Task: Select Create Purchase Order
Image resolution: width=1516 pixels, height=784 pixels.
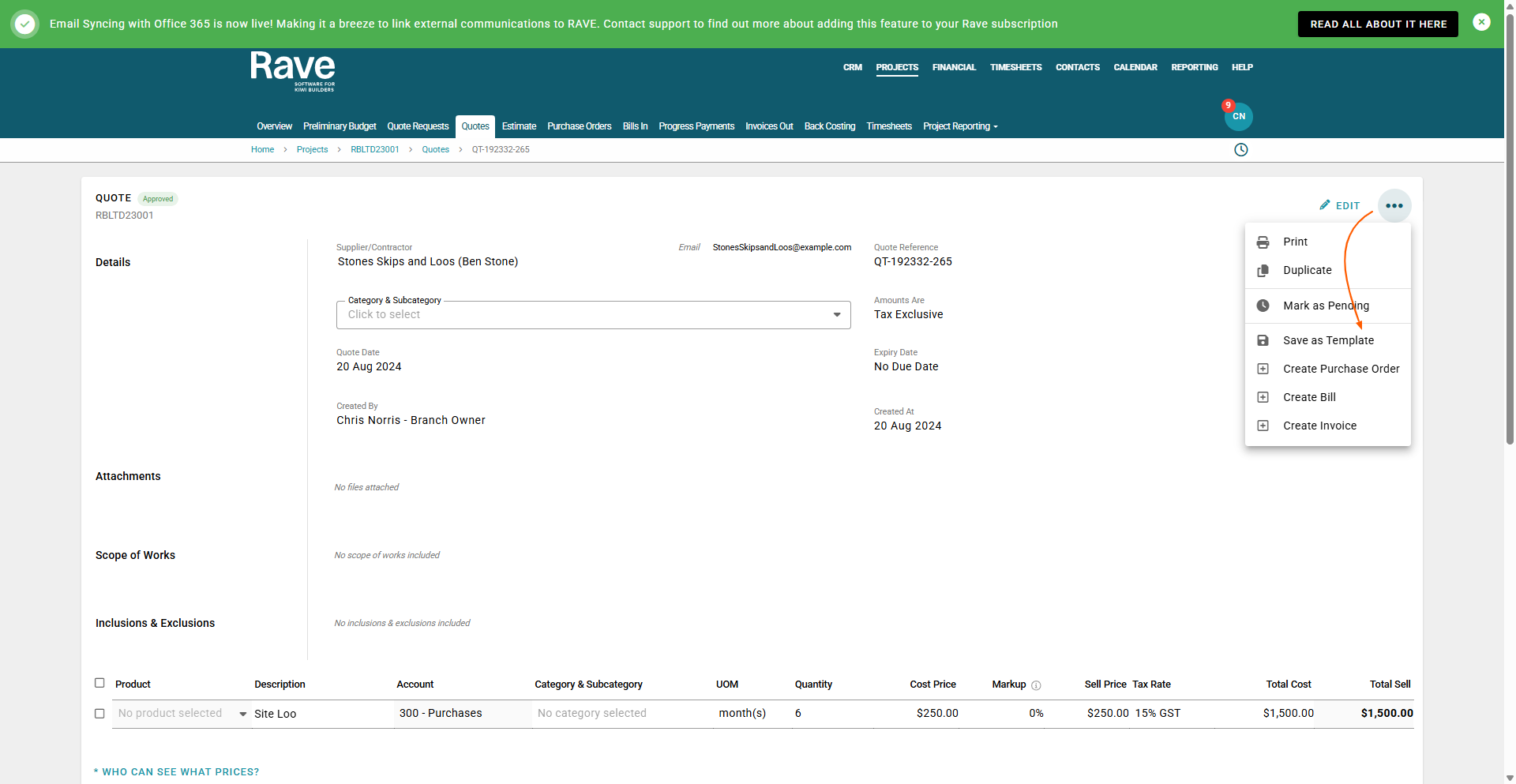Action: [1328, 369]
